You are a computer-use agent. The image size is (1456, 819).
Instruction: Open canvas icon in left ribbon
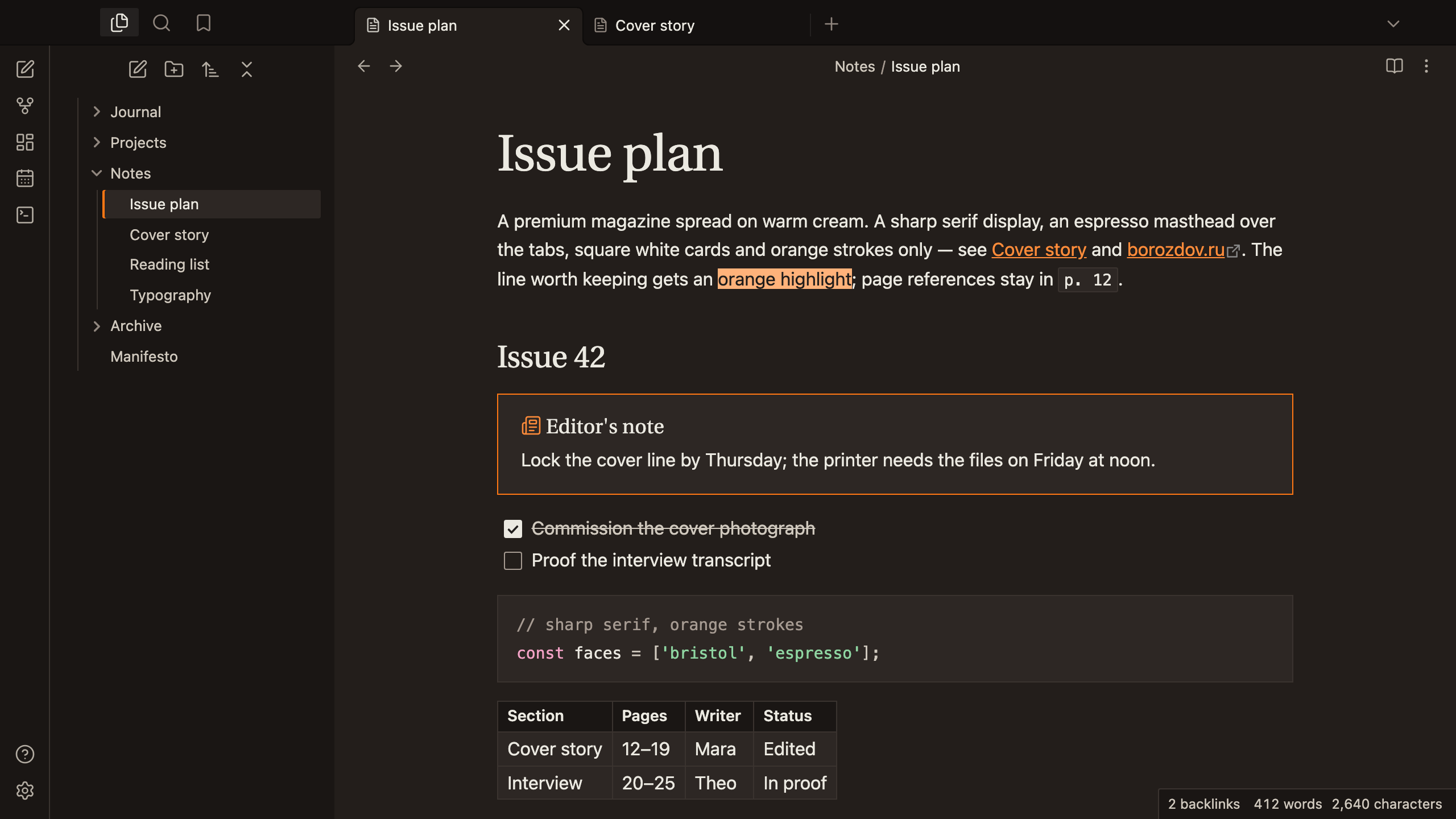(x=25, y=142)
